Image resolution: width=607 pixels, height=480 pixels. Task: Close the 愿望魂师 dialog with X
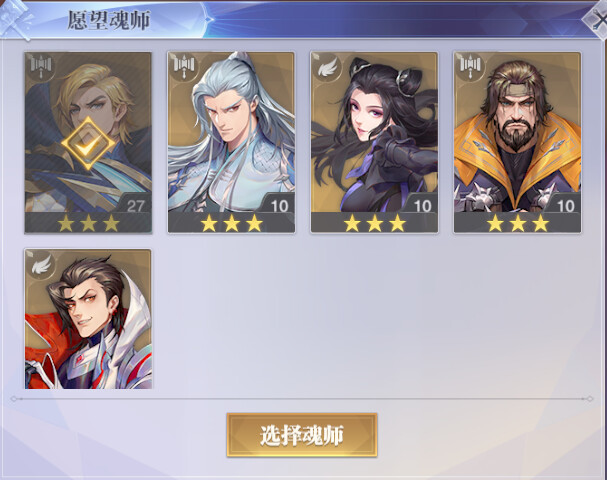pos(597,19)
